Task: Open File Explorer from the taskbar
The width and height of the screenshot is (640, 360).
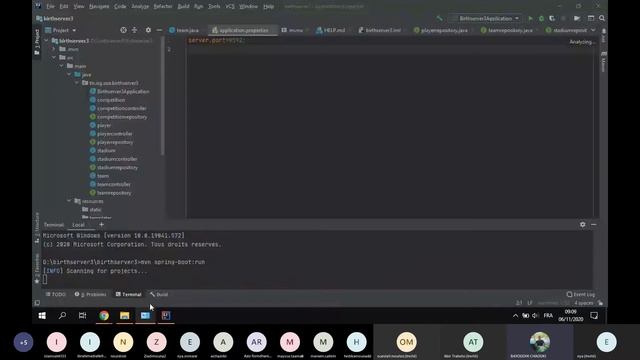Action: [124, 316]
